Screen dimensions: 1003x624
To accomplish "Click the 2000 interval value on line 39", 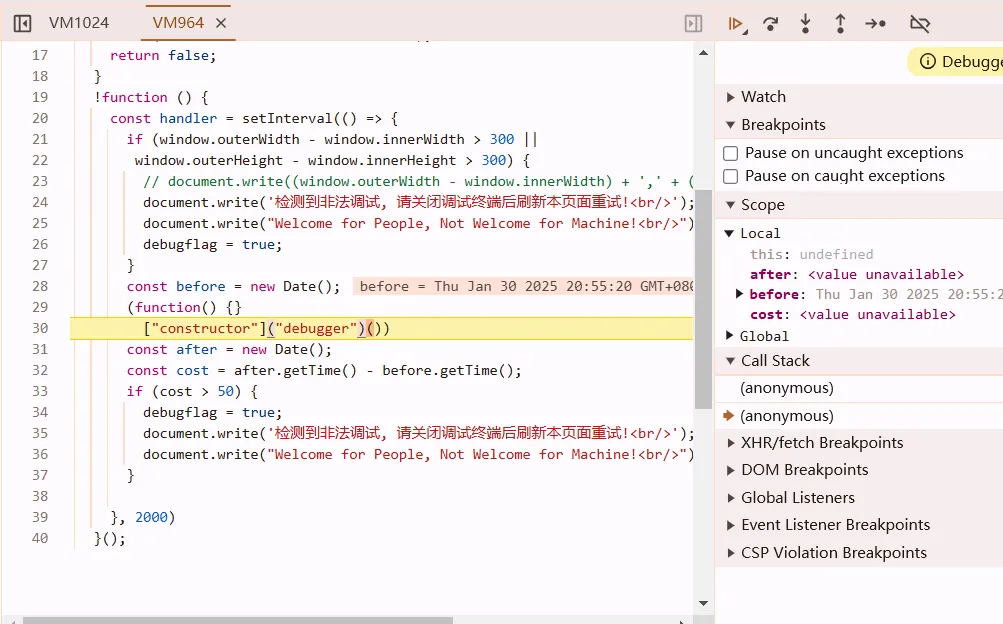I will point(151,517).
